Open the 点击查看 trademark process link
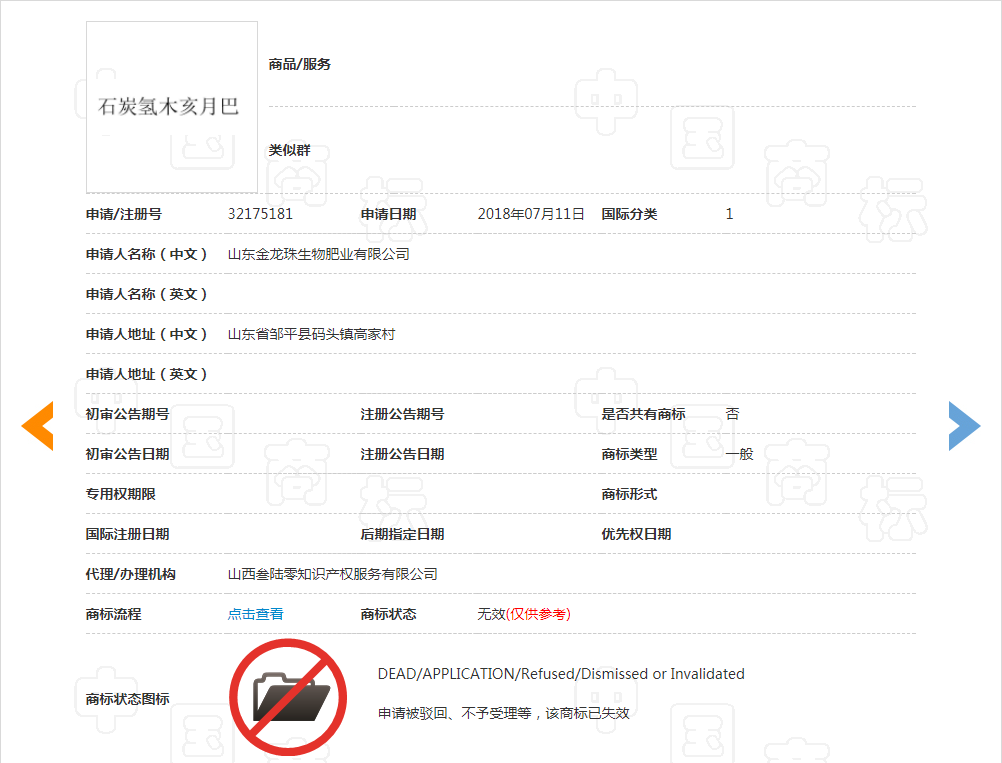This screenshot has height=763, width=1002. [255, 614]
